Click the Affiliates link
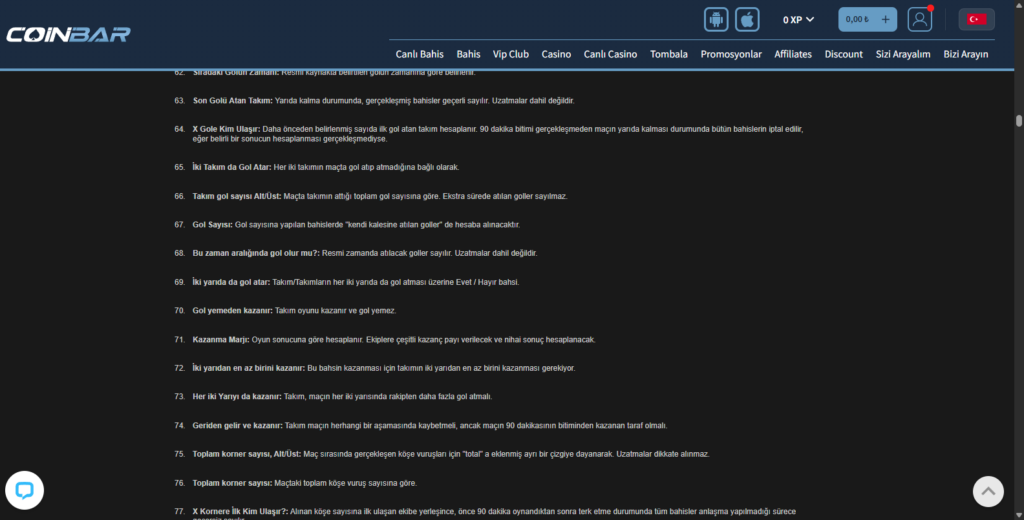The image size is (1024, 520). point(793,54)
